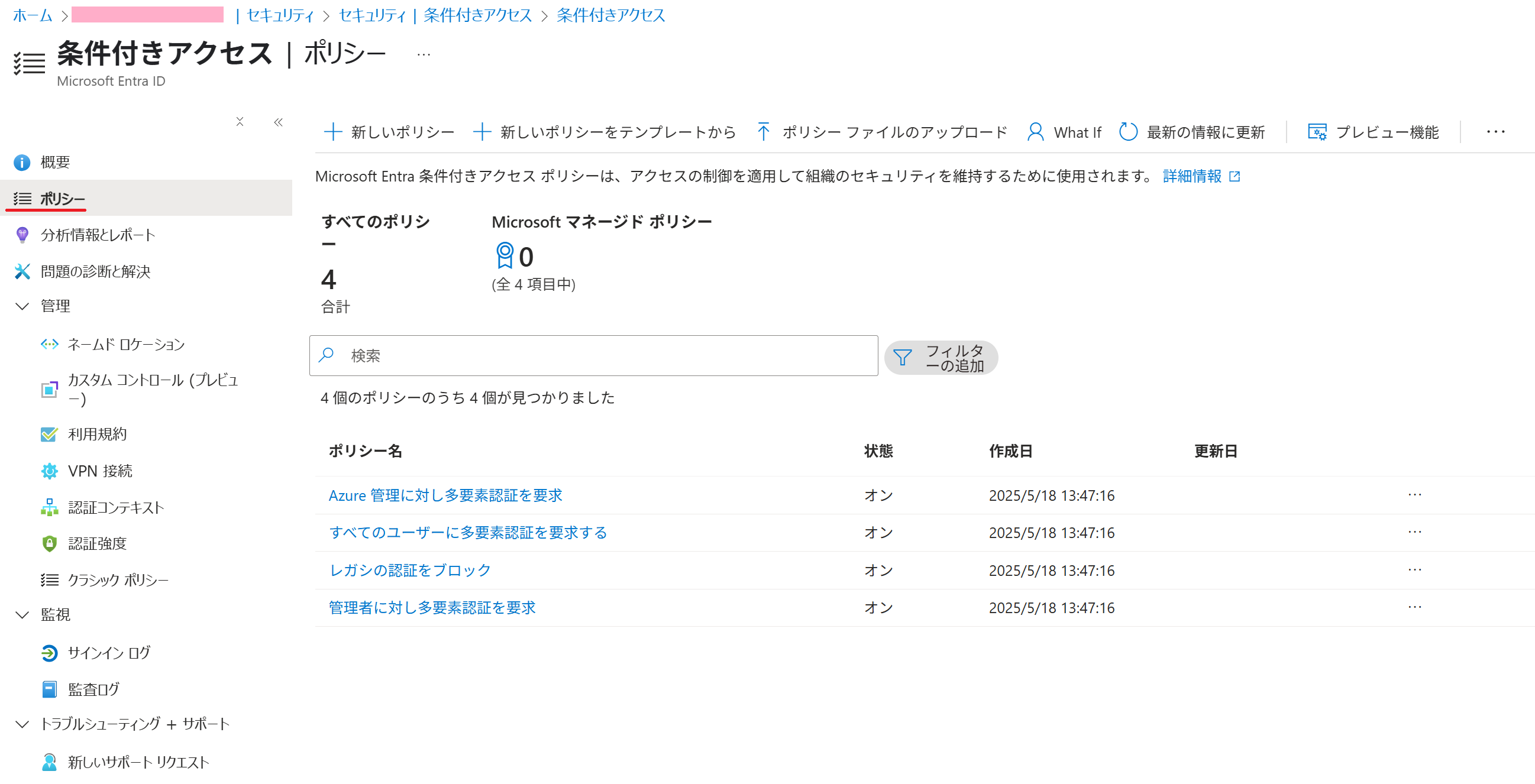Viewport: 1535px width, 784px height.
Task: Collapse トラブルシューティング + サポート section
Action: click(22, 724)
